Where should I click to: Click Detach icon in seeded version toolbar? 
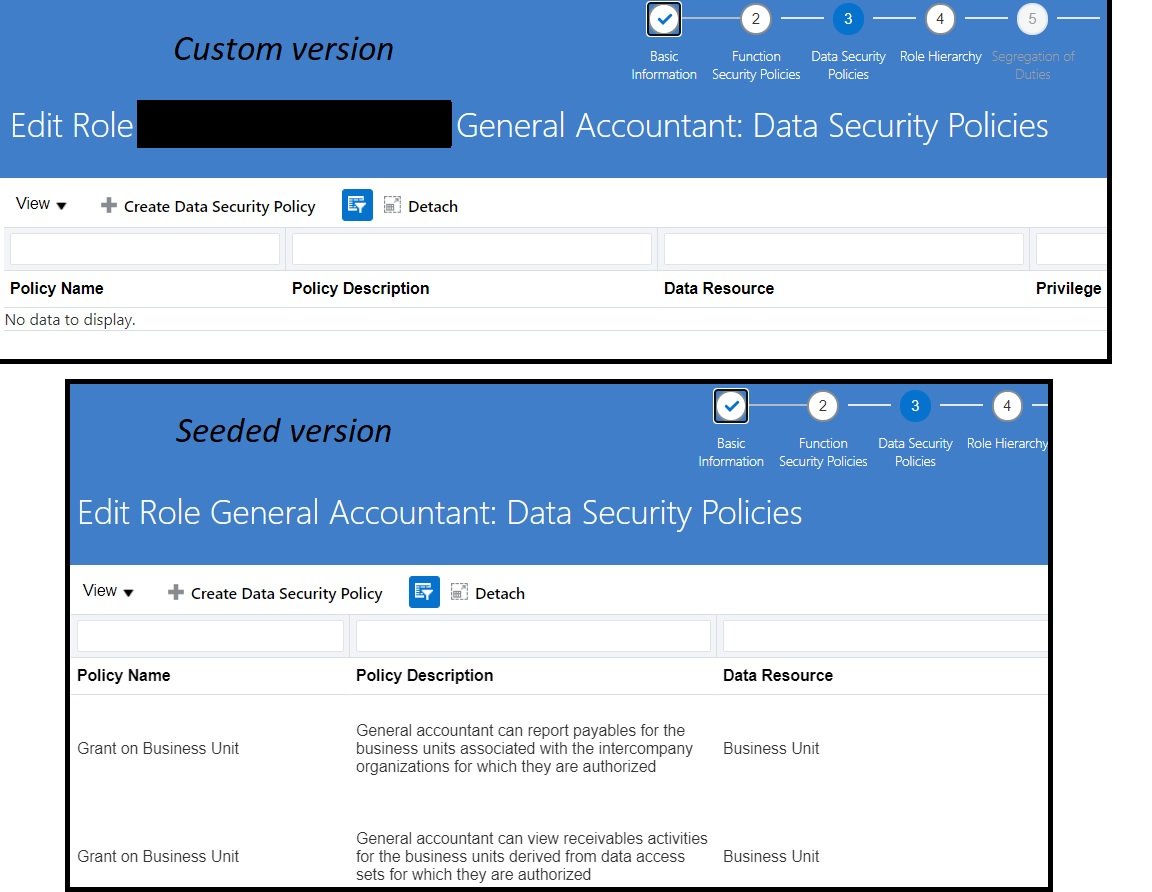click(458, 592)
